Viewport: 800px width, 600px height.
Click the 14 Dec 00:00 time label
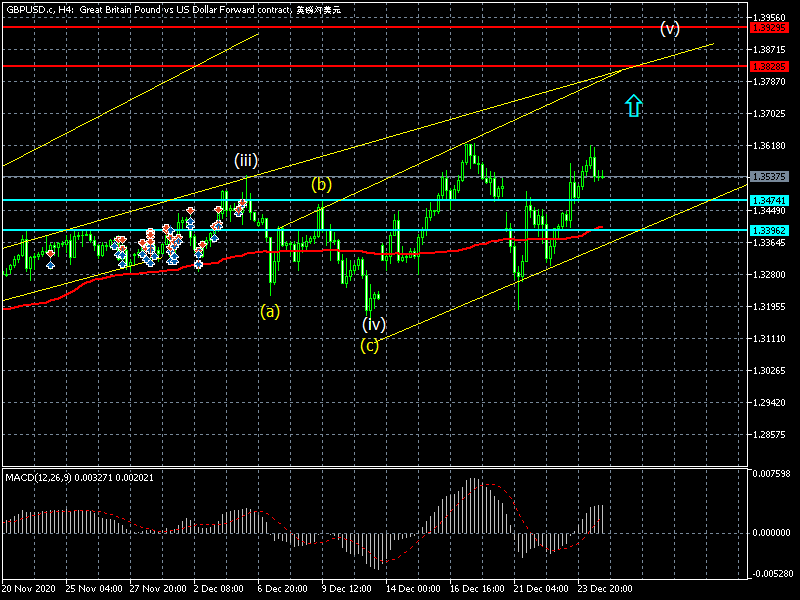[x=413, y=589]
